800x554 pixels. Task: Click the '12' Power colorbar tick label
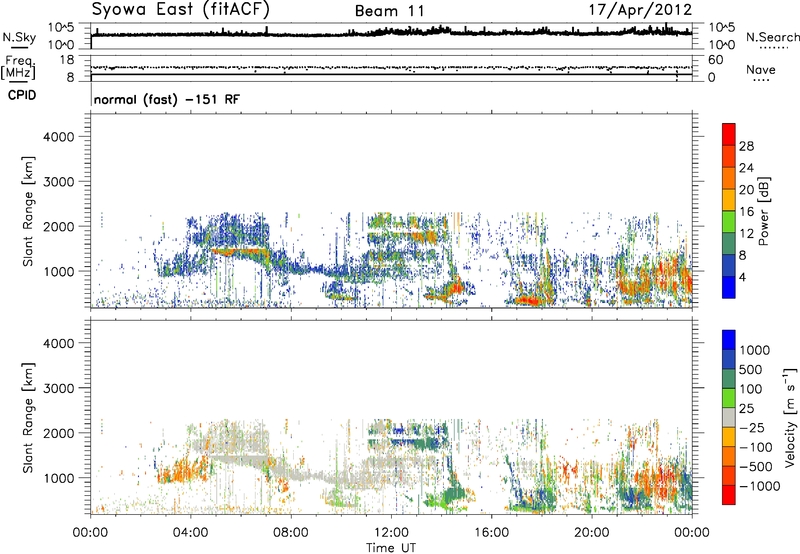pos(746,234)
